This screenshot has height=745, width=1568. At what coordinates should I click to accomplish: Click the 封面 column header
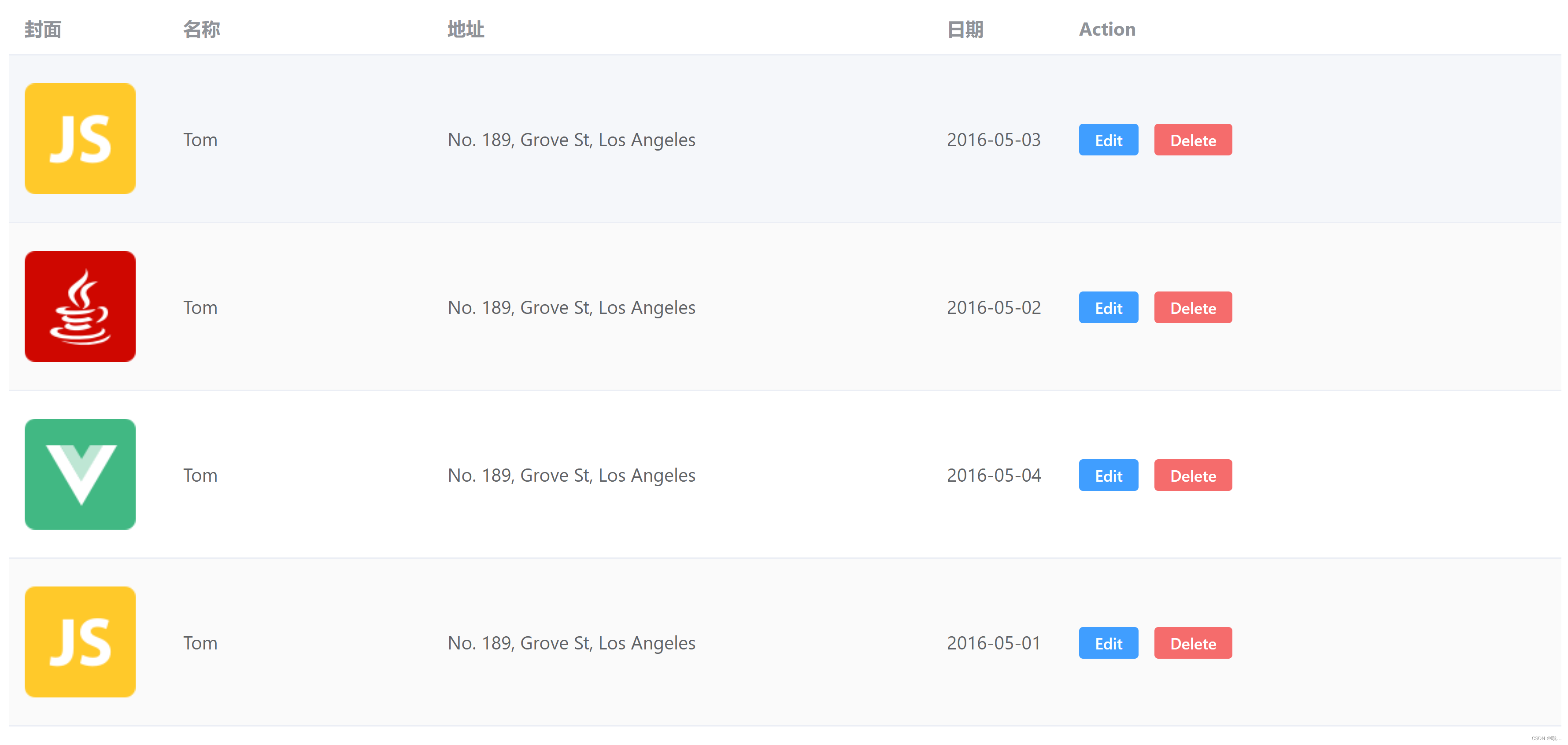point(43,29)
